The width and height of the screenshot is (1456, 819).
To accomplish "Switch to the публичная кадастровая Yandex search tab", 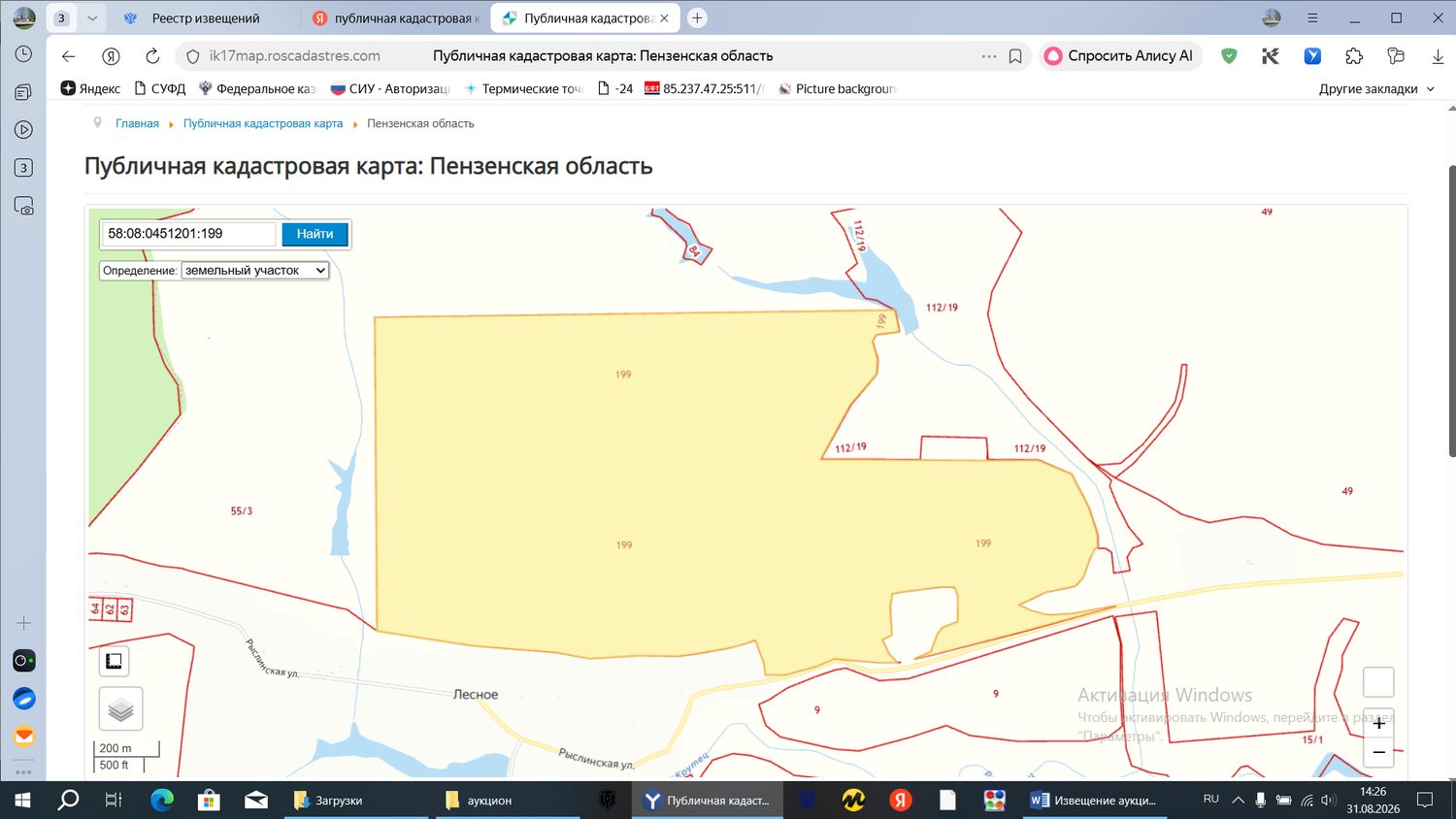I will click(396, 18).
